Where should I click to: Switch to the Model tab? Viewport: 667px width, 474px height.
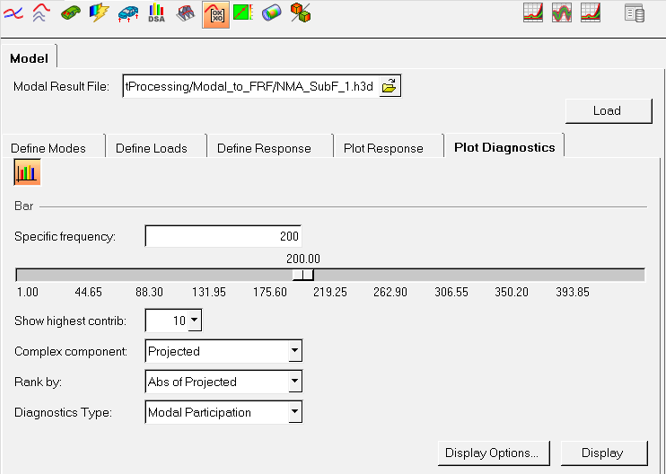pos(29,58)
